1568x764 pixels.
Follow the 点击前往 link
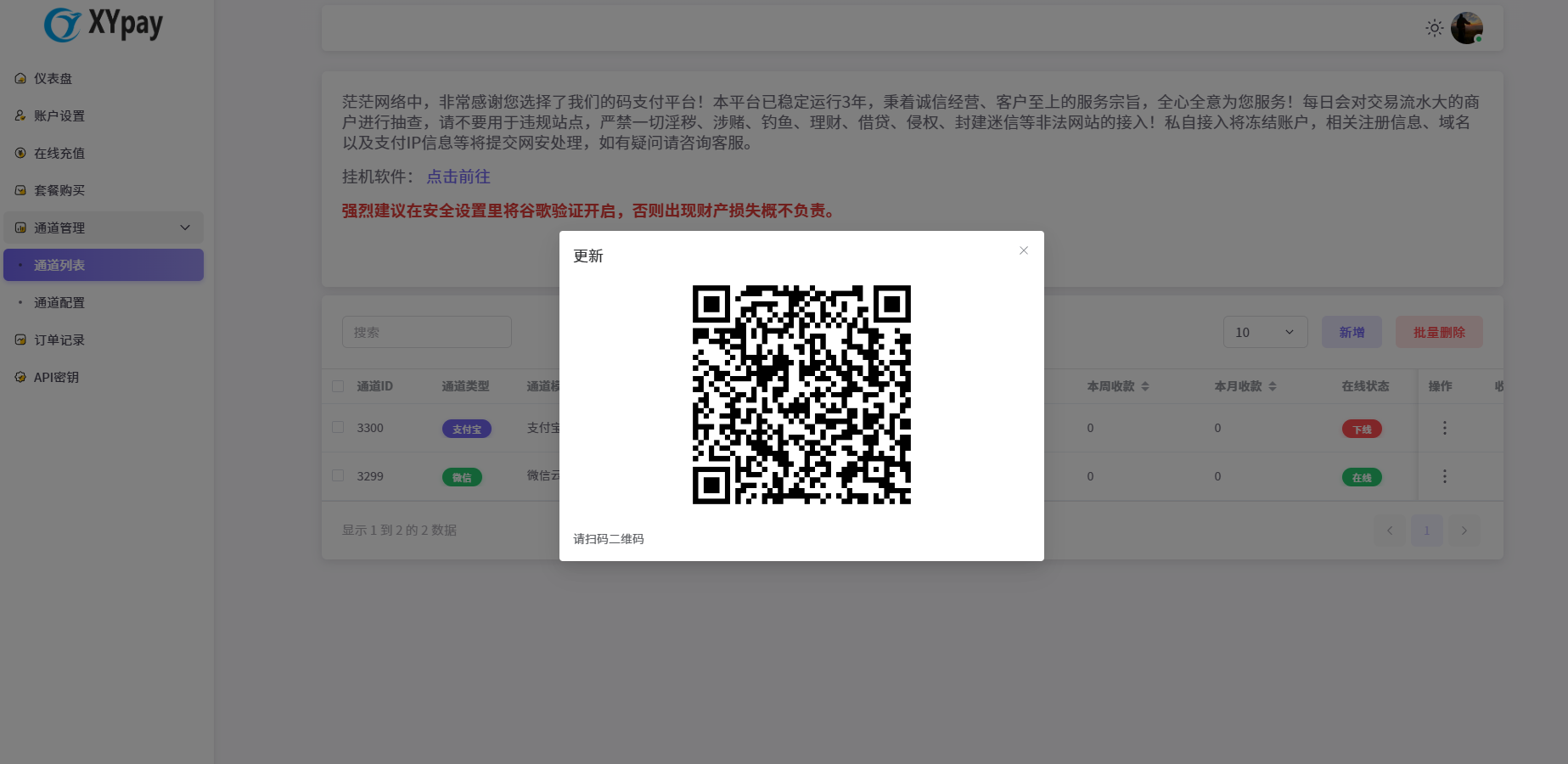(x=458, y=177)
